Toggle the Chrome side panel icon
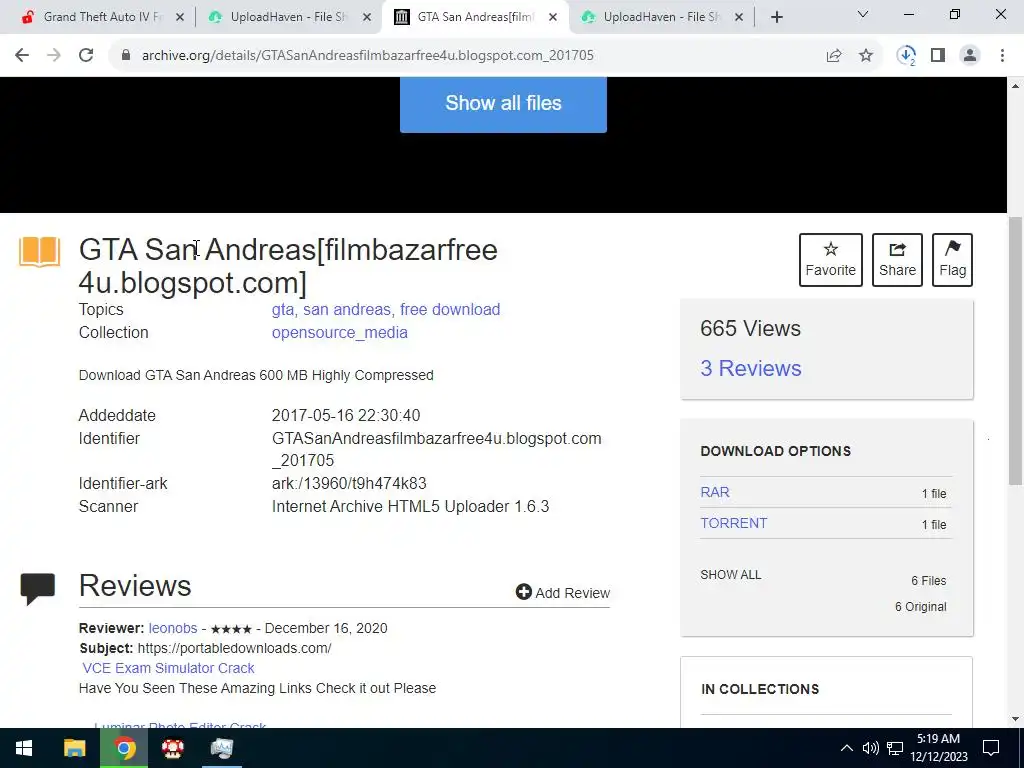The height and width of the screenshot is (768, 1024). point(938,56)
